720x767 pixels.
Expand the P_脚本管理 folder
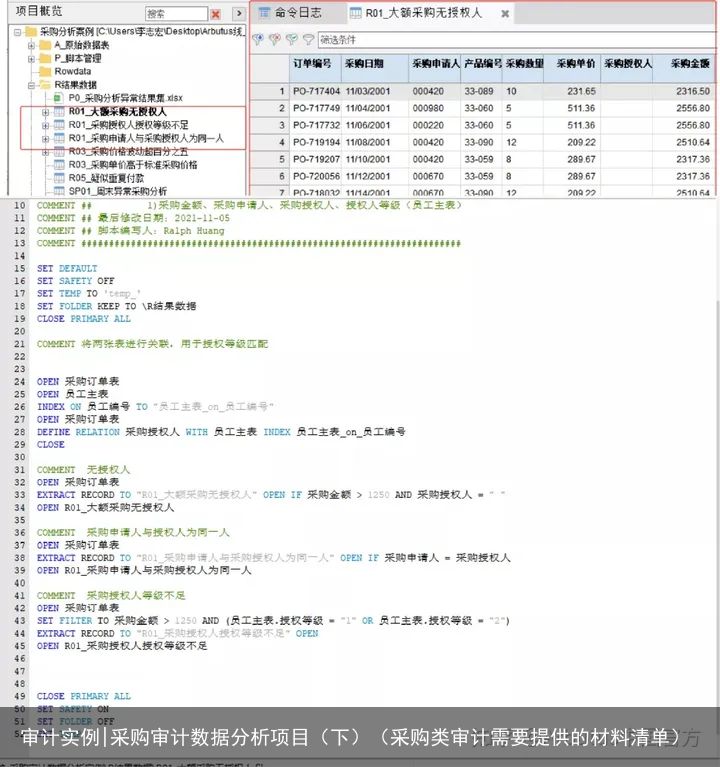[31, 59]
